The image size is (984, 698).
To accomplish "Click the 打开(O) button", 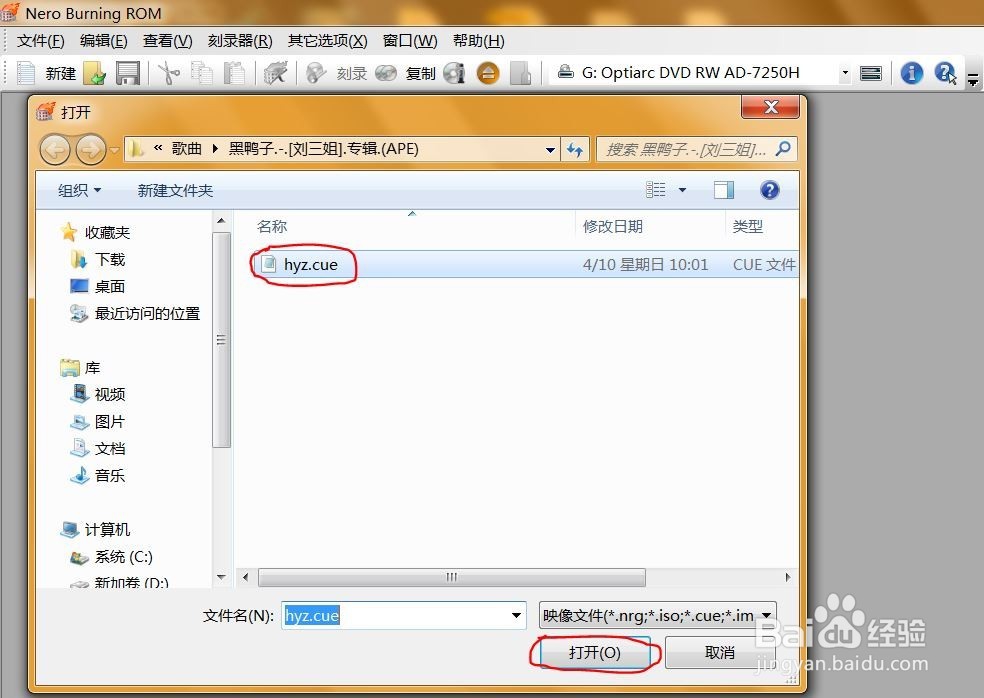I will (594, 653).
